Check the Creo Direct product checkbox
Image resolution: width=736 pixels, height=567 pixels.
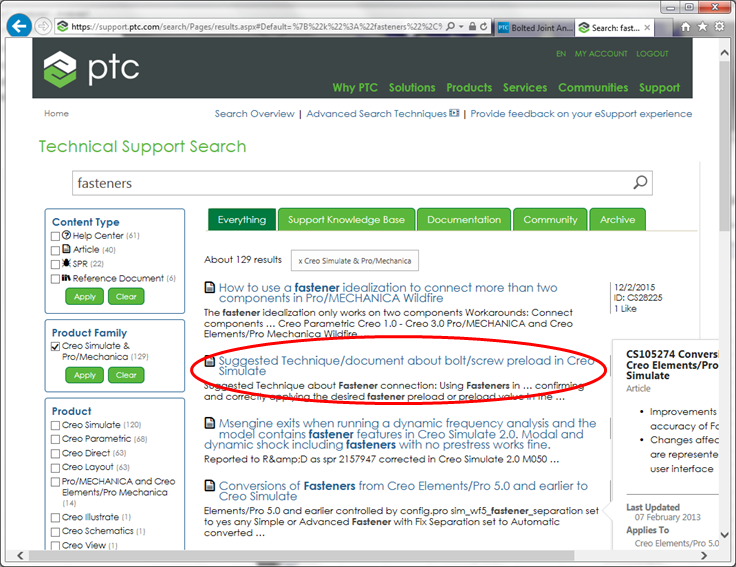coord(55,454)
